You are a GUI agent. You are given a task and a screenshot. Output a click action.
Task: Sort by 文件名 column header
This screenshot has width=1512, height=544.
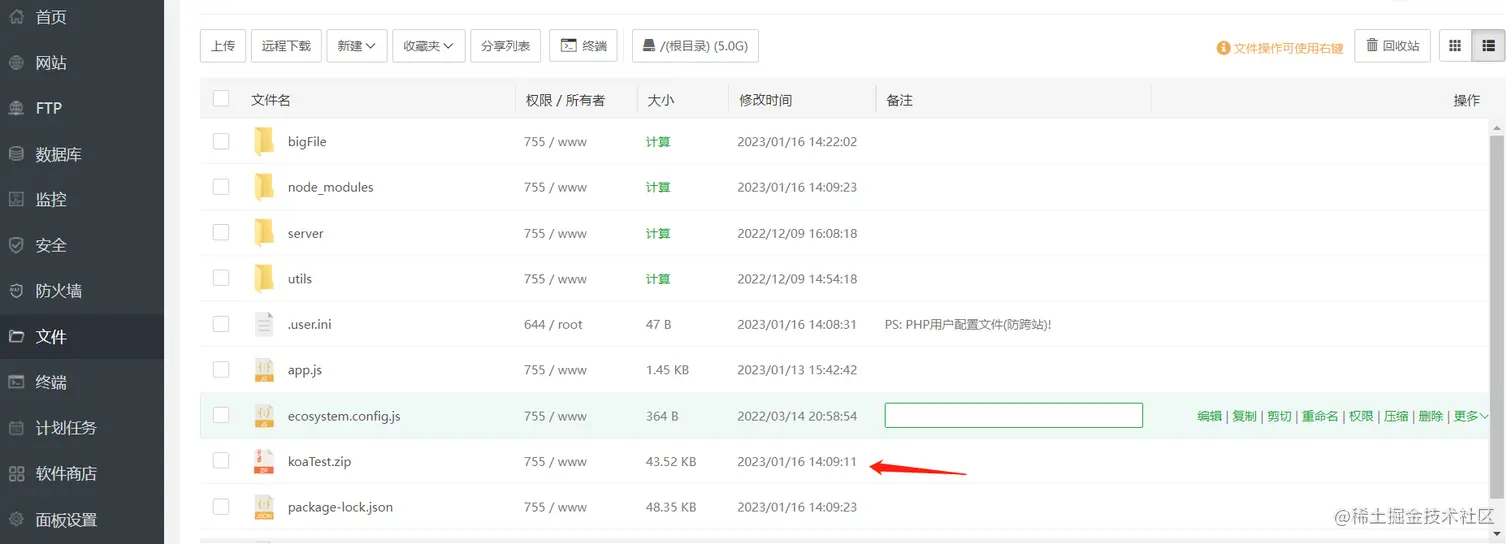(x=271, y=100)
